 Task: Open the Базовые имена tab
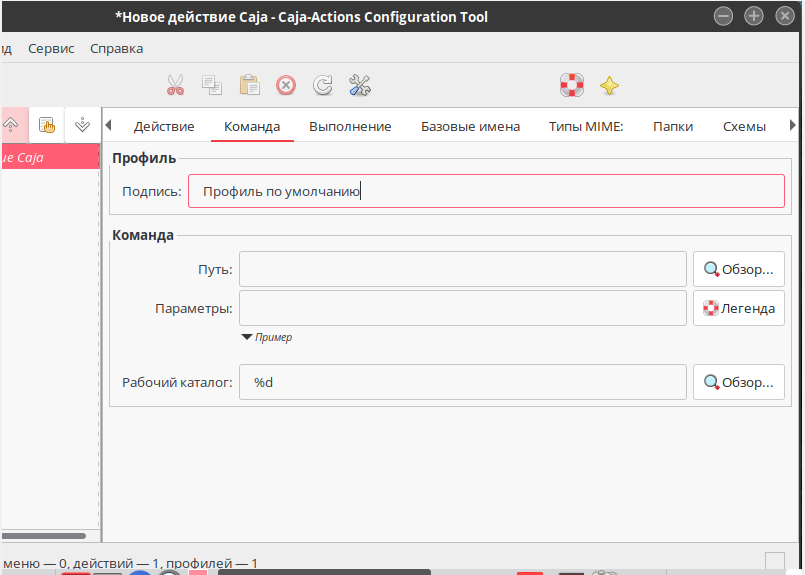point(470,126)
